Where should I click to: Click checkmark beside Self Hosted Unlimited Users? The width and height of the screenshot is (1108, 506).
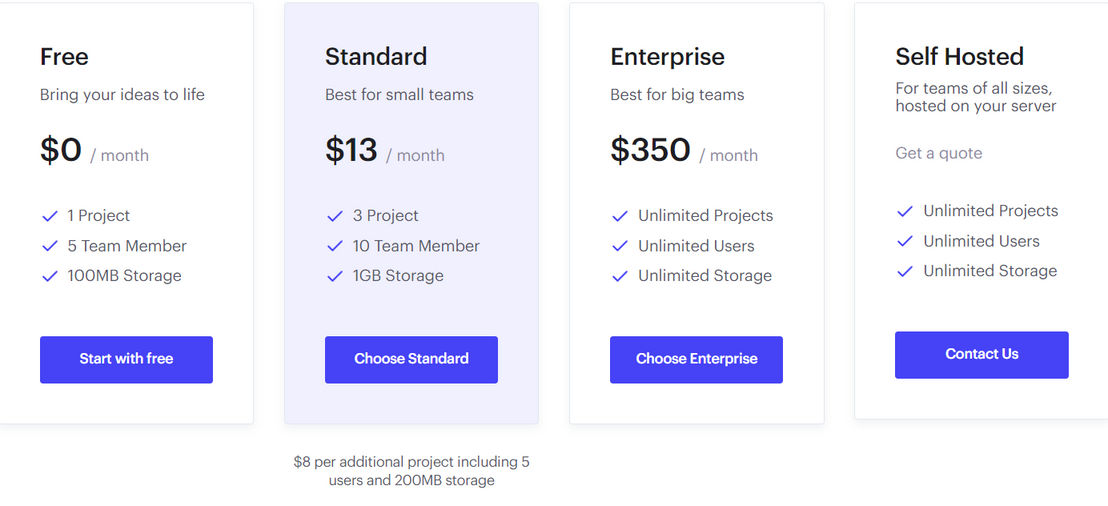(x=905, y=242)
